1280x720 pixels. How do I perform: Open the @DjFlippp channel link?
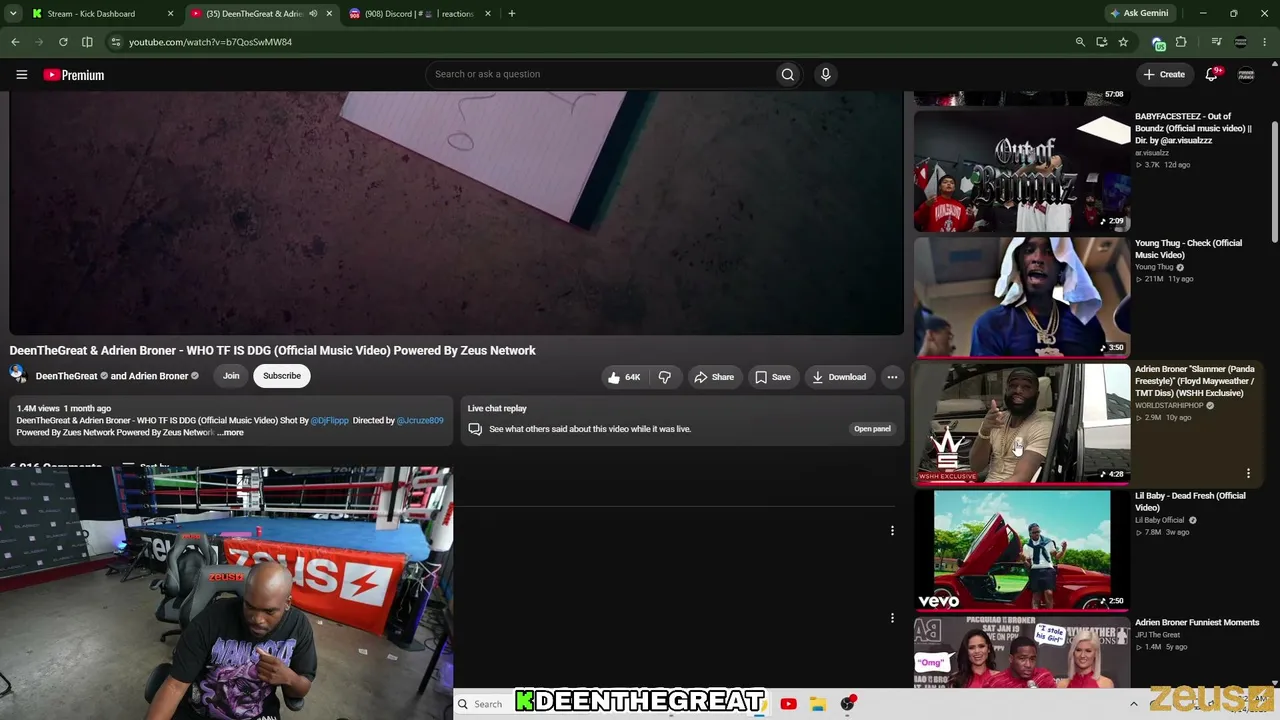330,421
